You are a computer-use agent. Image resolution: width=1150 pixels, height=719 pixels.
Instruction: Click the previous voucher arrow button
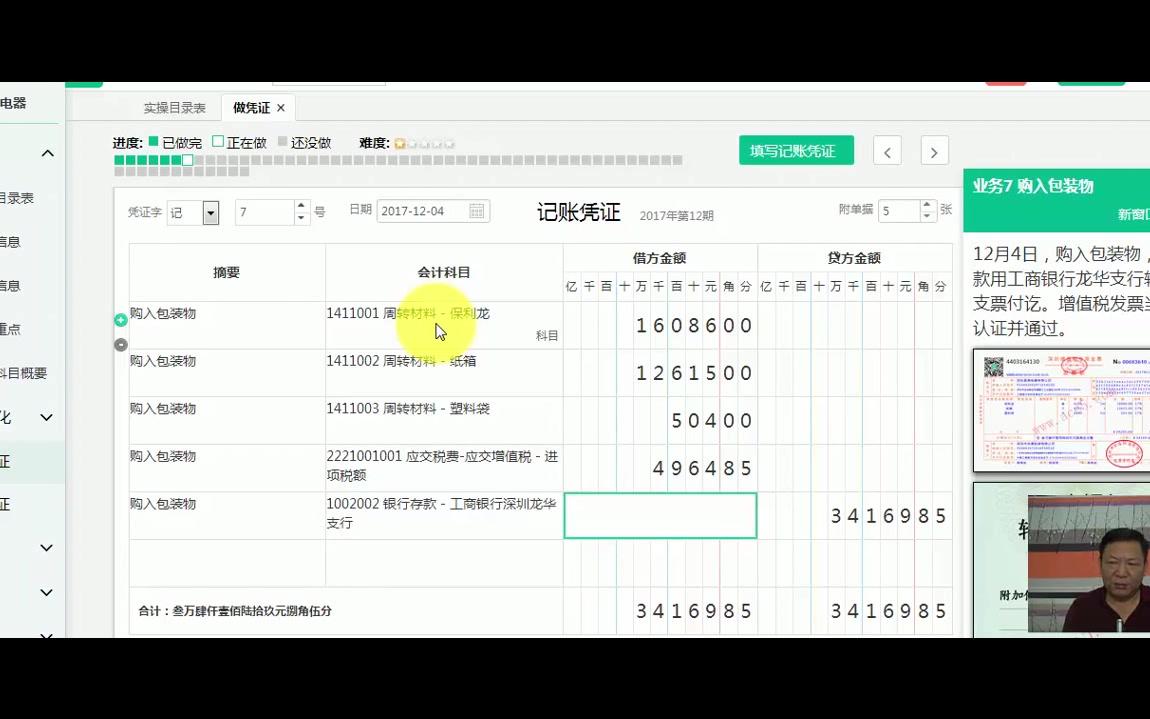[x=887, y=151]
